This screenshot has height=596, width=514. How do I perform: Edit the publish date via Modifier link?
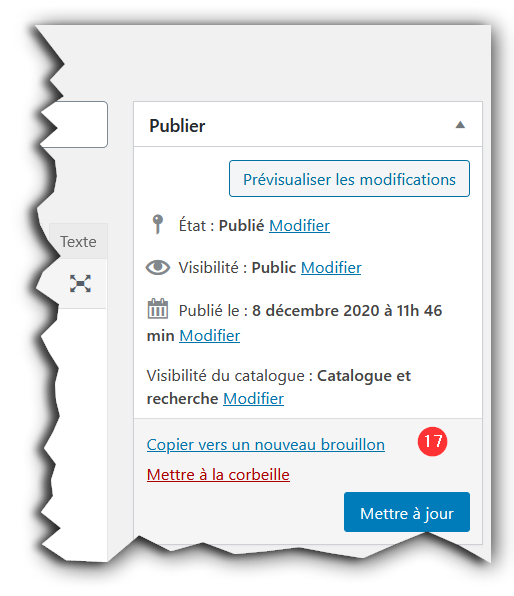tap(209, 336)
